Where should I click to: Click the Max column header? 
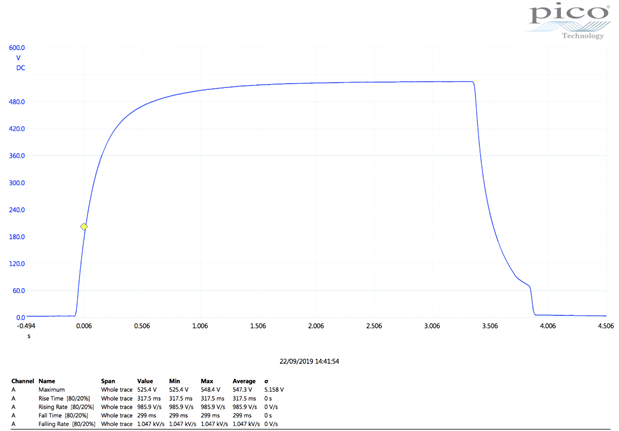tap(207, 381)
